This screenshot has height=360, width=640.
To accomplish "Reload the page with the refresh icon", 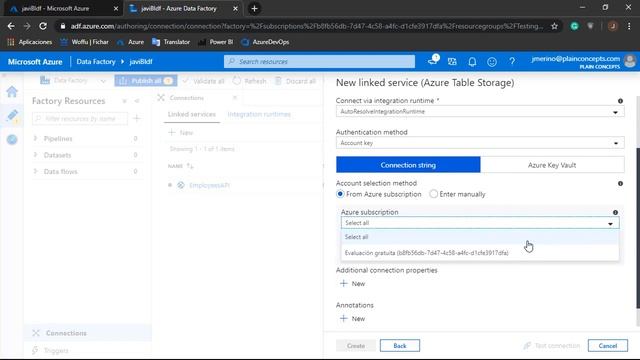I will pyautogui.click(x=43, y=26).
